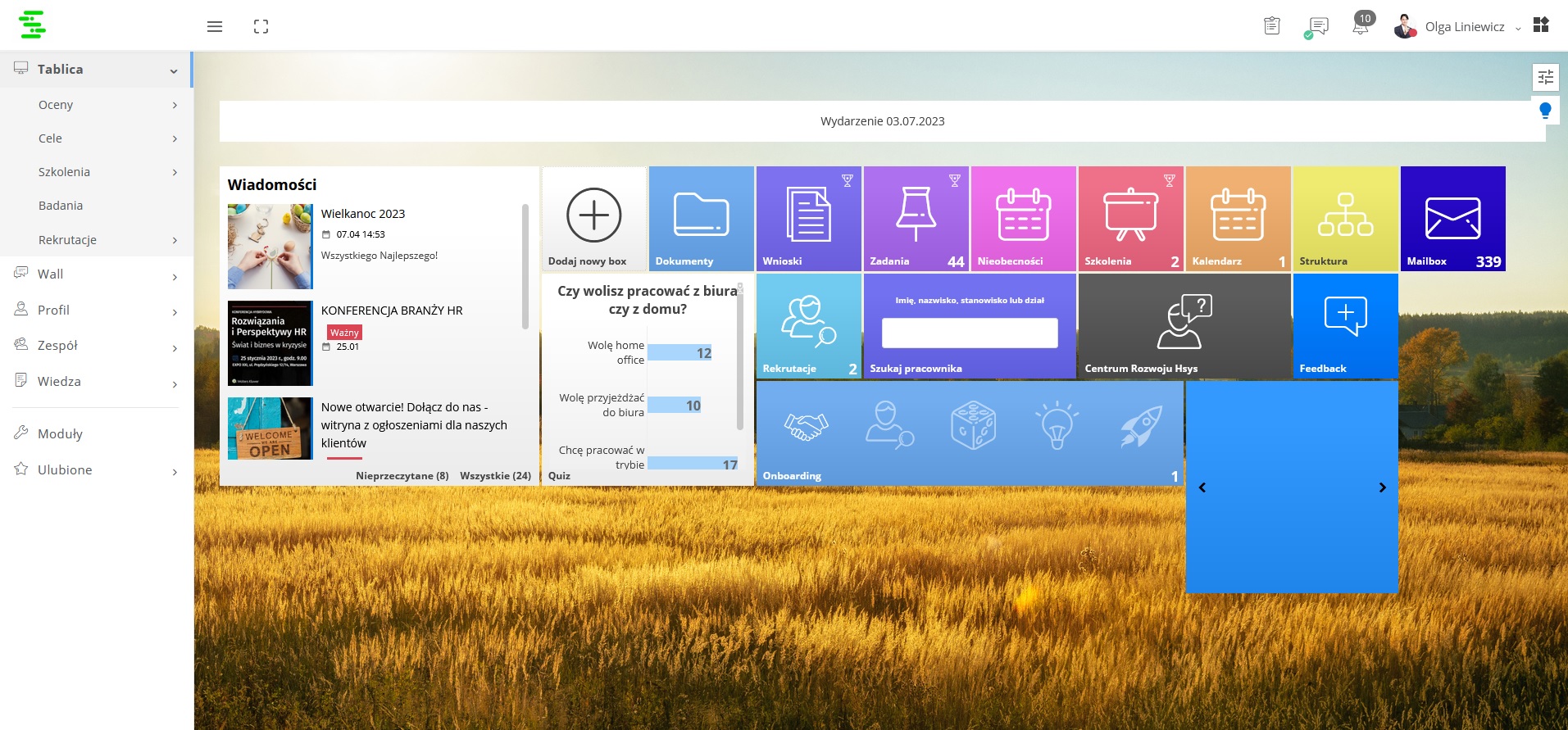Select the Wolę home office poll bar
This screenshot has height=730, width=1568.
pyautogui.click(x=679, y=353)
